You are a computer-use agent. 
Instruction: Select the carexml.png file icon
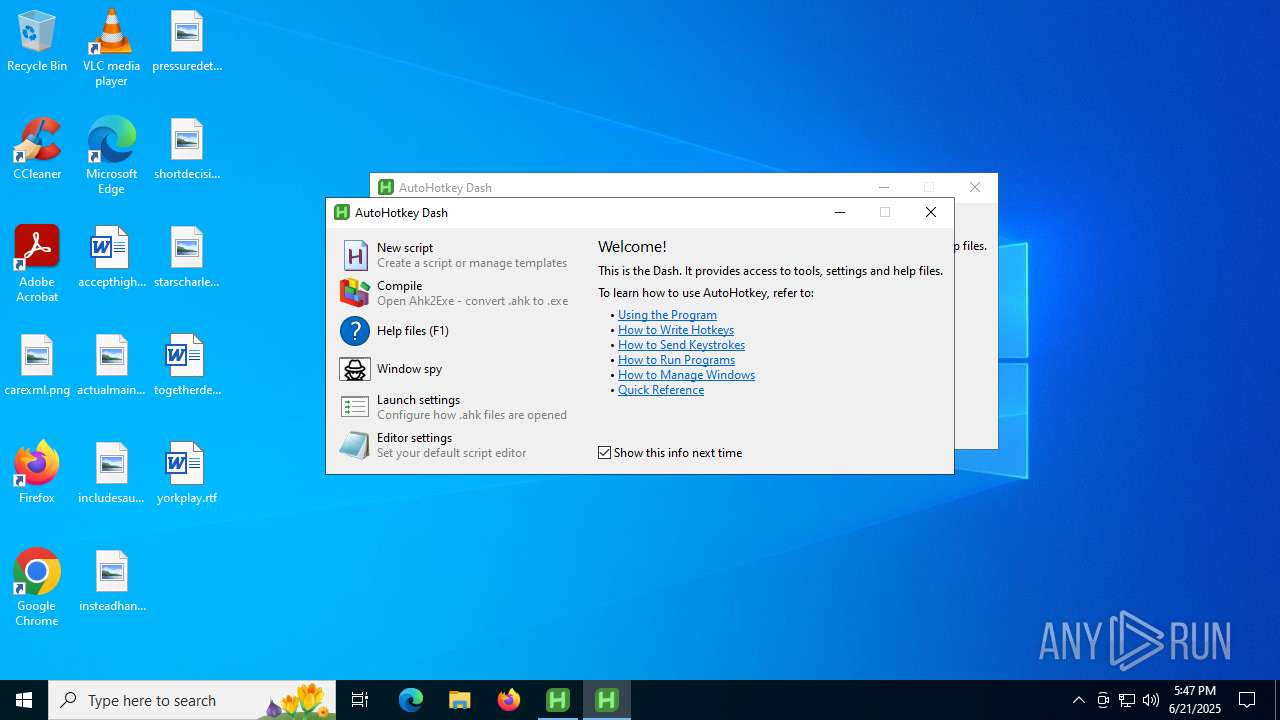pos(37,366)
